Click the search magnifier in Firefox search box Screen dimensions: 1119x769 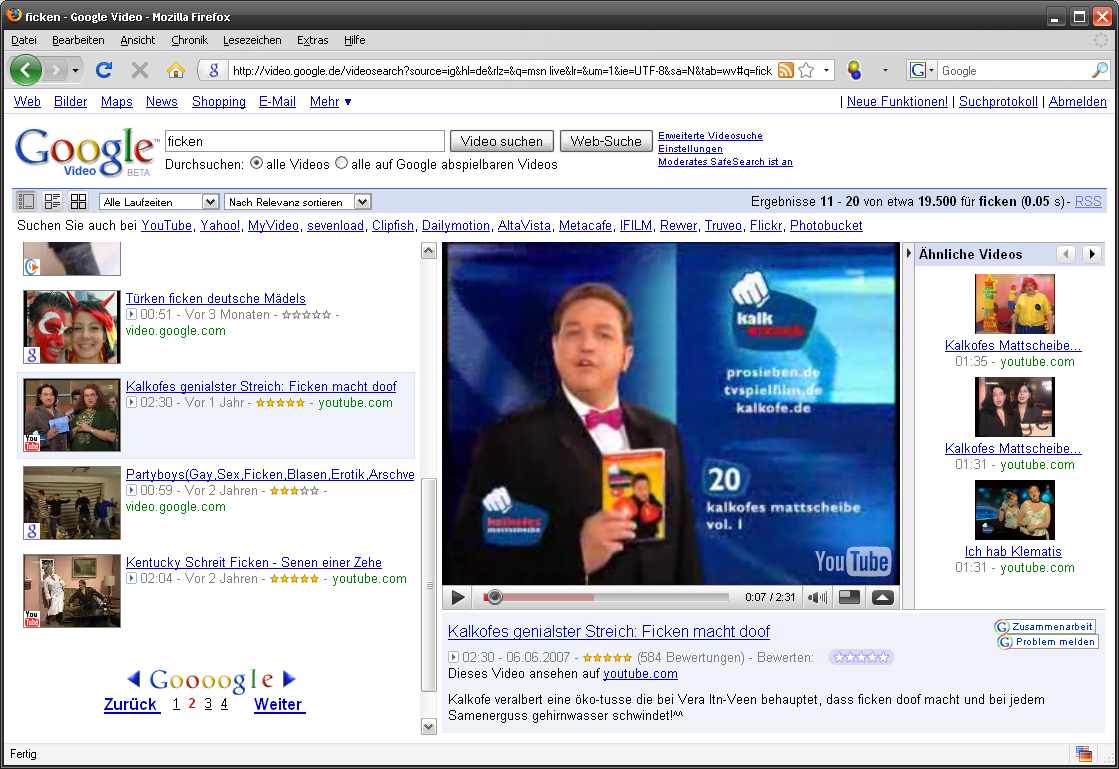point(1100,70)
